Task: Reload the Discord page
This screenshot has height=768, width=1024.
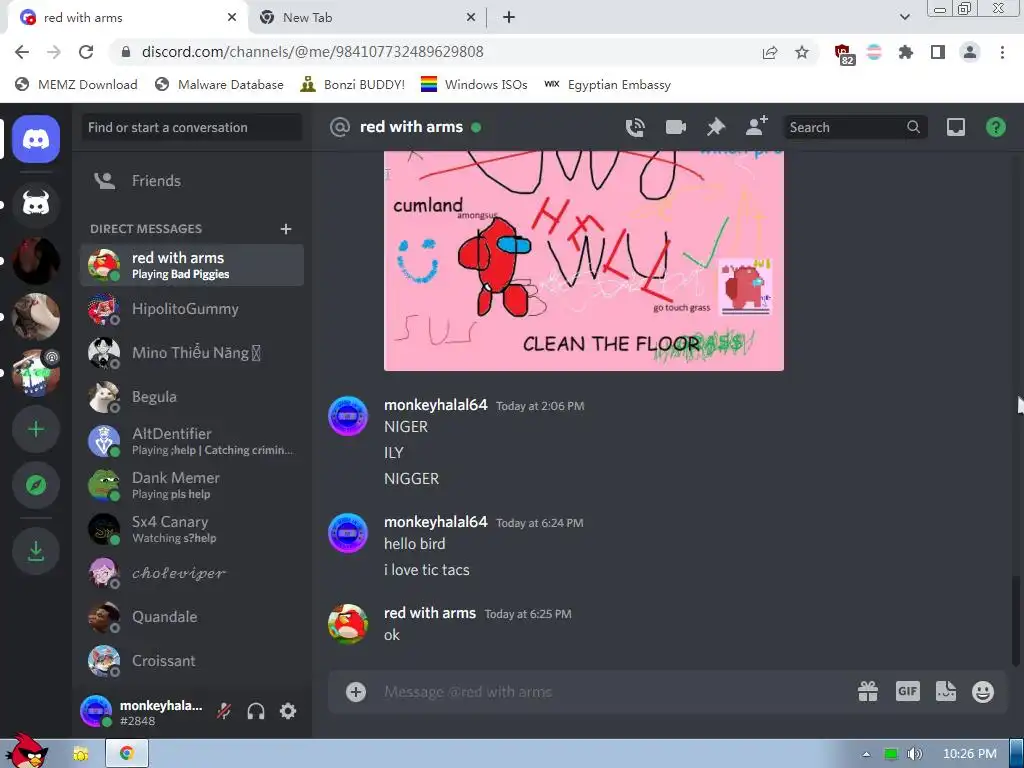Action: tap(86, 52)
